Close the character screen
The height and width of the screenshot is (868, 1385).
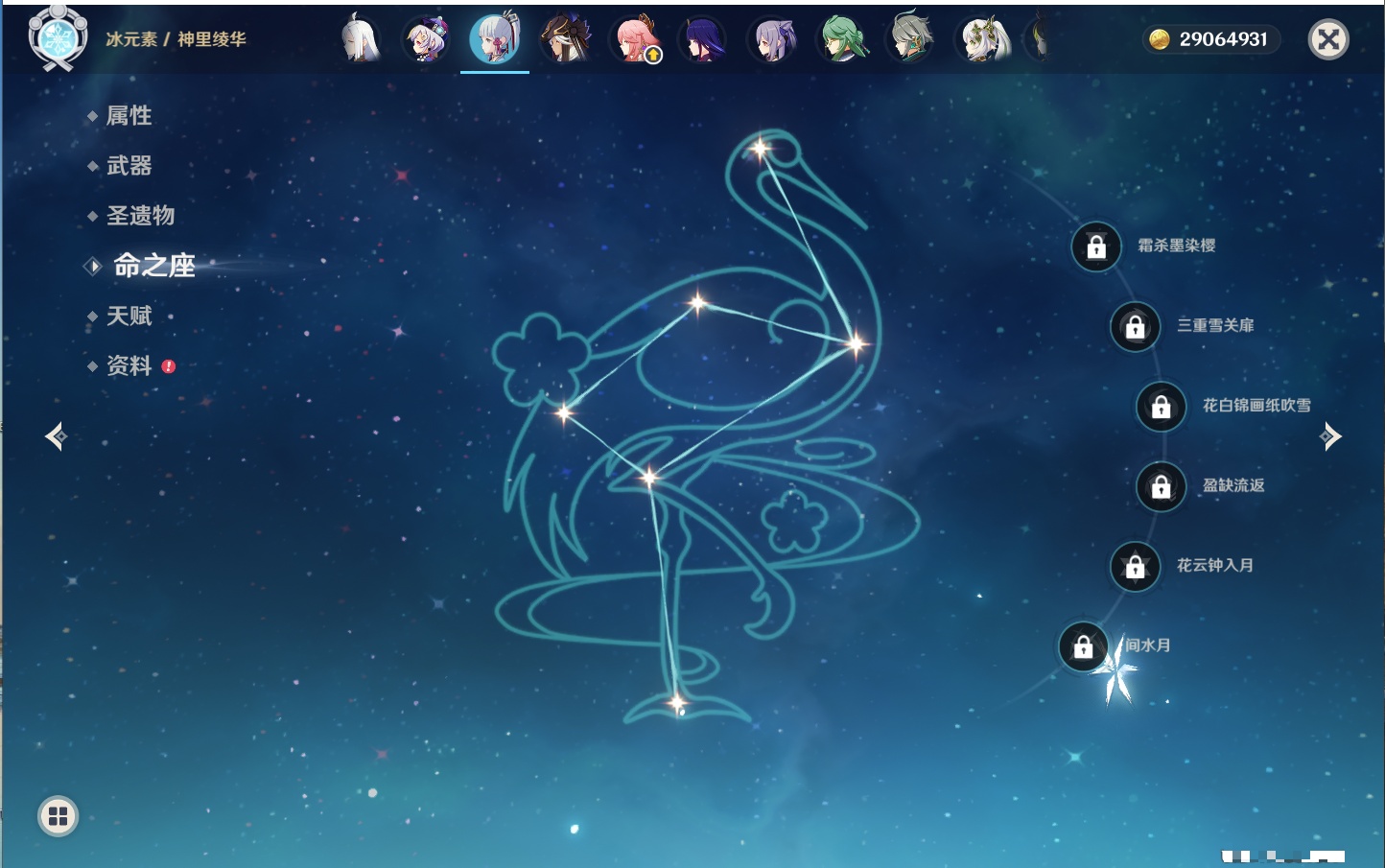point(1329,39)
